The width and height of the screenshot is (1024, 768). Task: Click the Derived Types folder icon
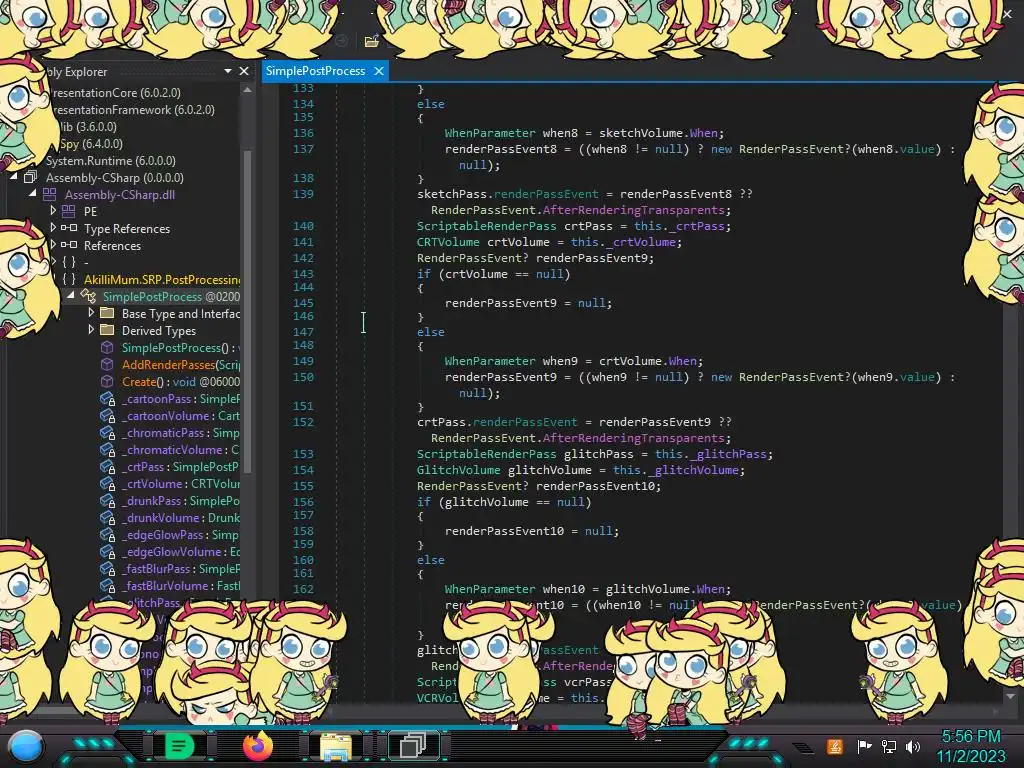click(x=107, y=330)
